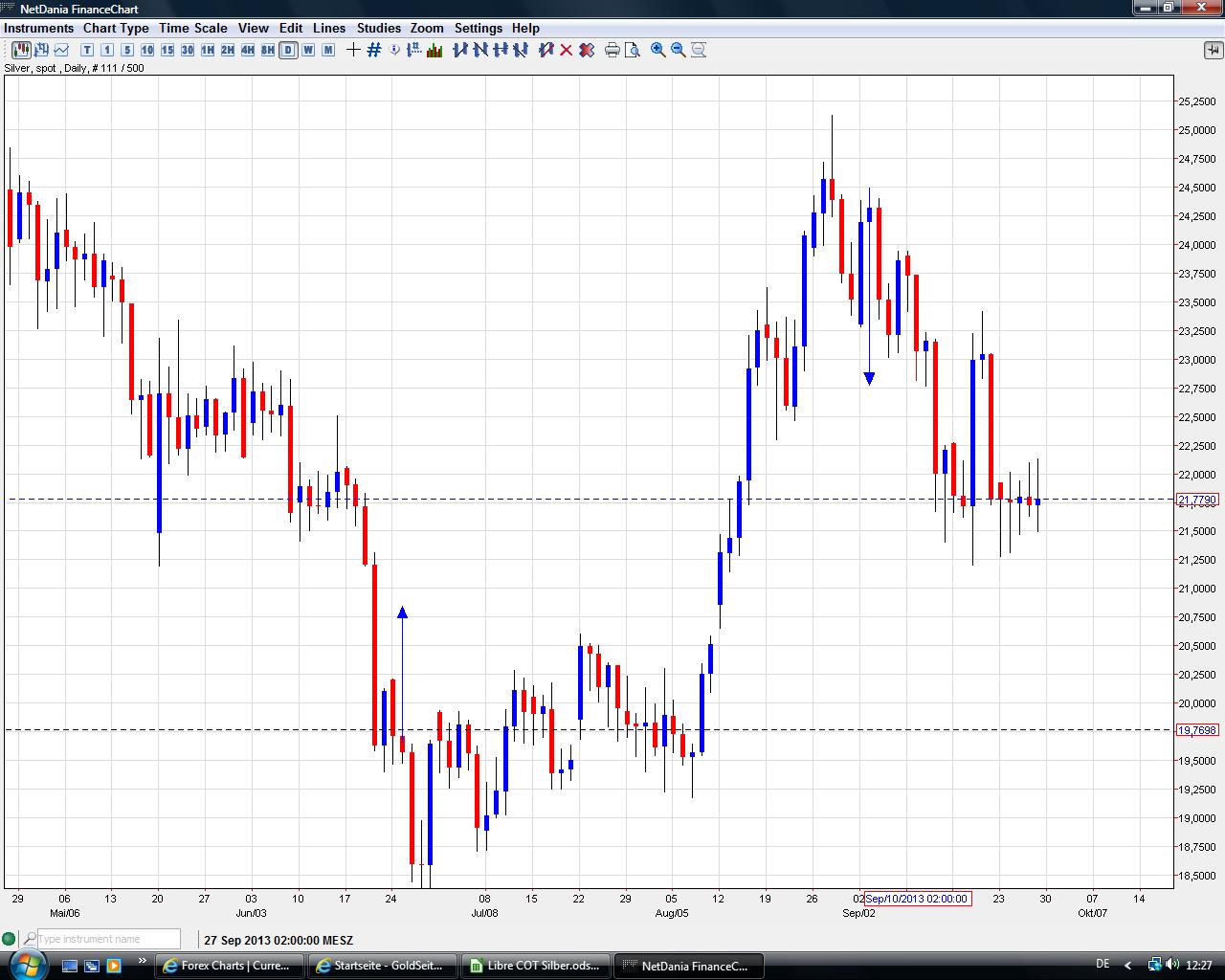Zoom in on the chart

658,50
